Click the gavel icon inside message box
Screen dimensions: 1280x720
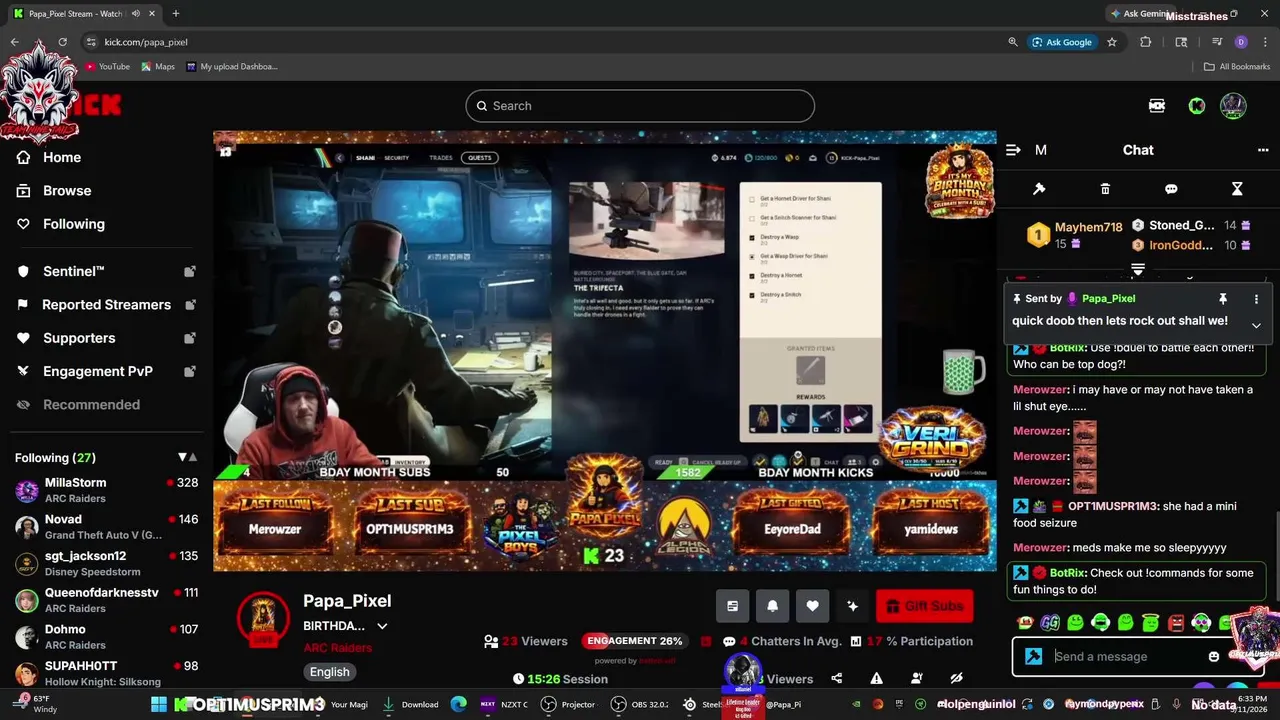click(x=1034, y=657)
